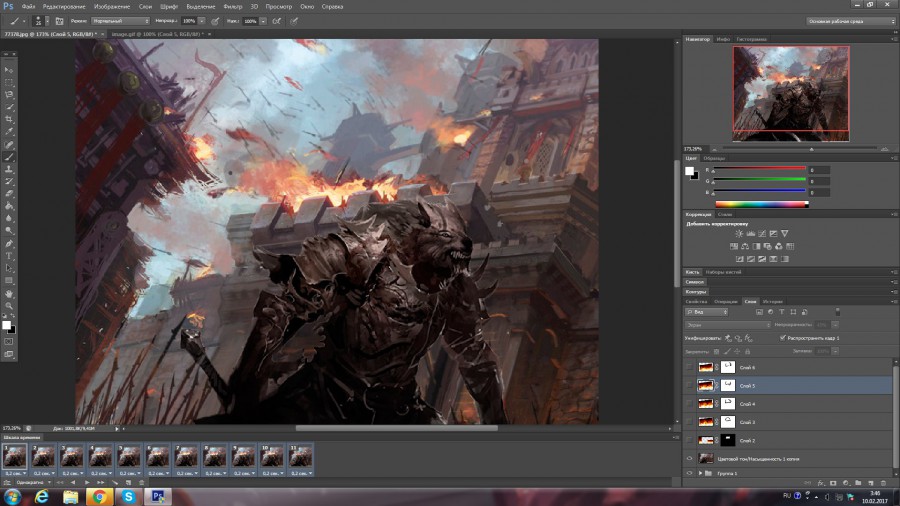Expand the Группа 1 folder in layers

click(700, 473)
